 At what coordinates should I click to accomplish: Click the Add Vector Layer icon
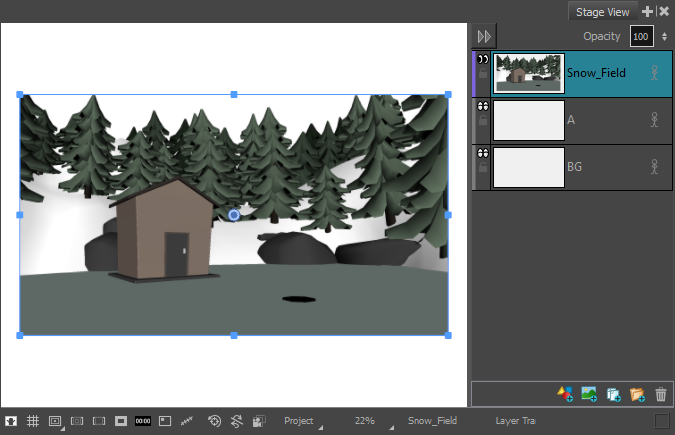click(565, 395)
